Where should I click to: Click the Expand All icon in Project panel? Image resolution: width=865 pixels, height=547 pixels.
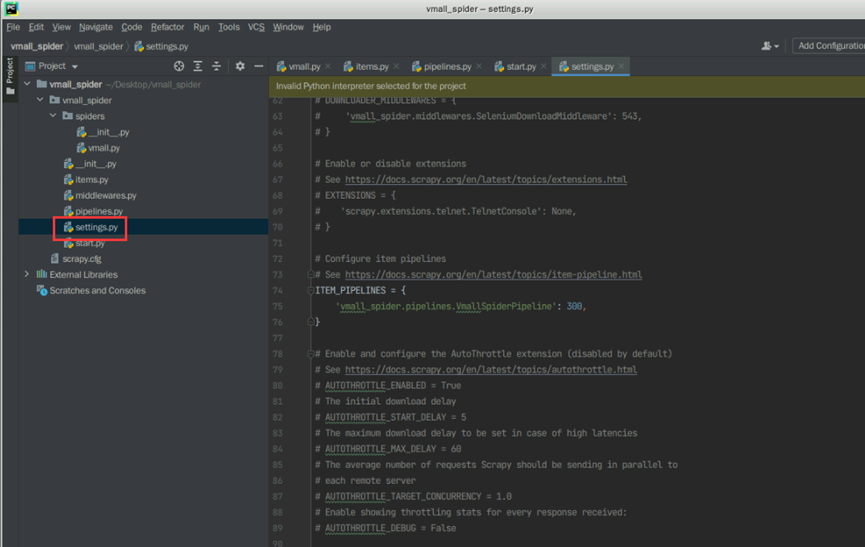tap(198, 66)
